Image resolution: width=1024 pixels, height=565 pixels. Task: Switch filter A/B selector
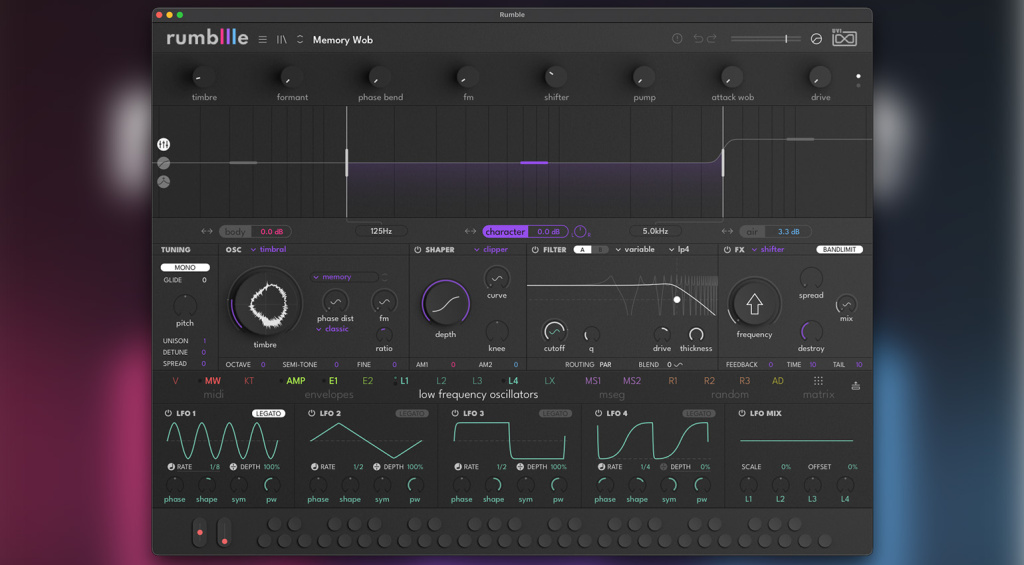tap(590, 250)
